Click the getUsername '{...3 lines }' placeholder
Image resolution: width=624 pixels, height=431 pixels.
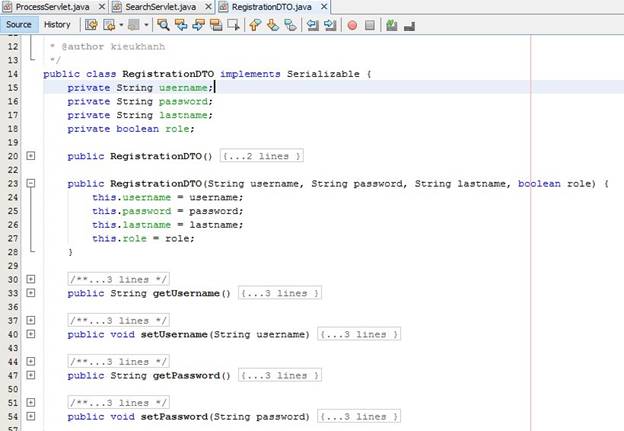click(280, 293)
